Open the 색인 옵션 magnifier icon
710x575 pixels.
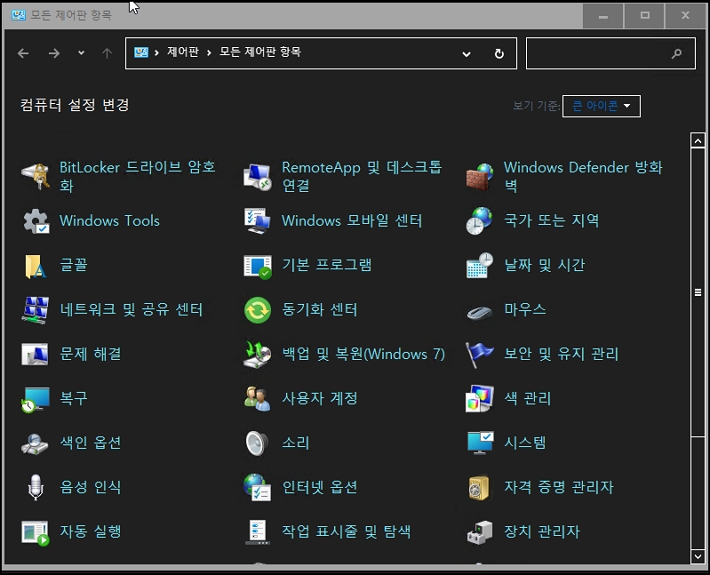(35, 444)
